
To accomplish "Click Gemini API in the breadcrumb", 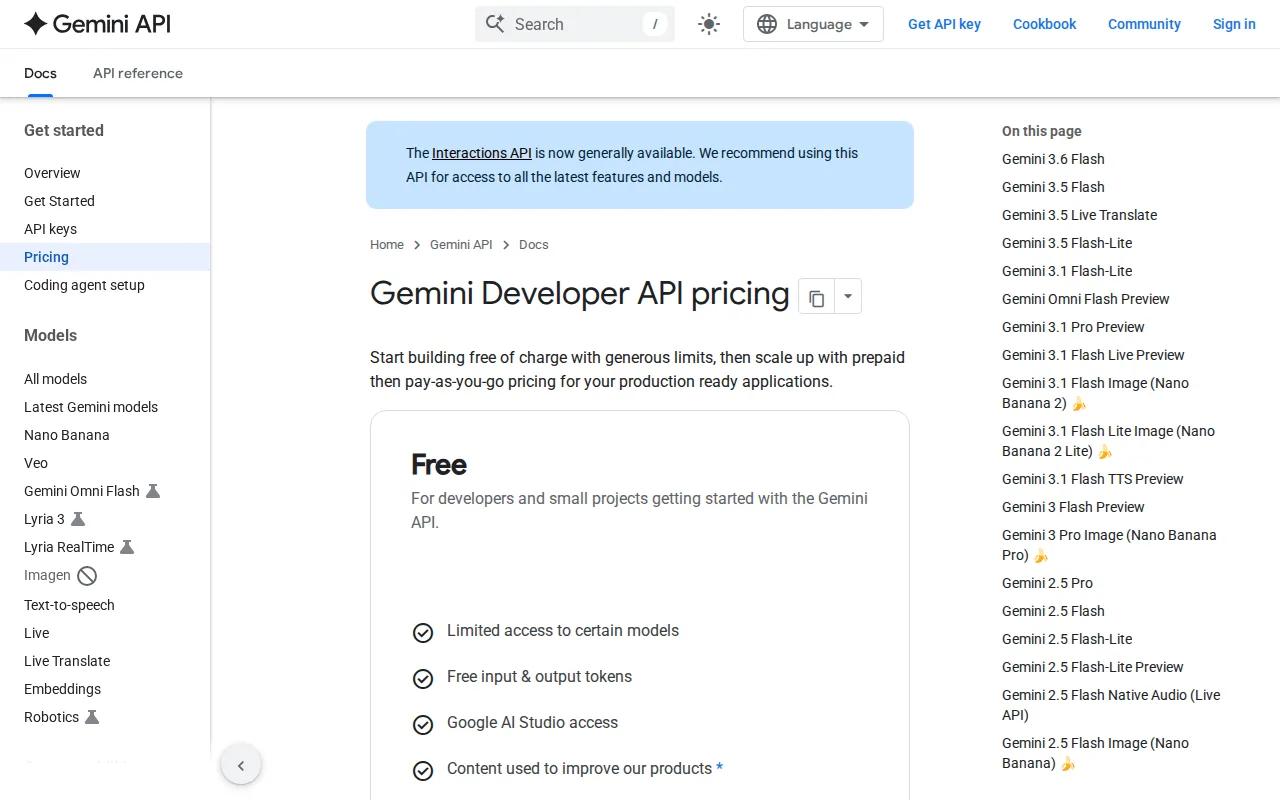I will [461, 244].
